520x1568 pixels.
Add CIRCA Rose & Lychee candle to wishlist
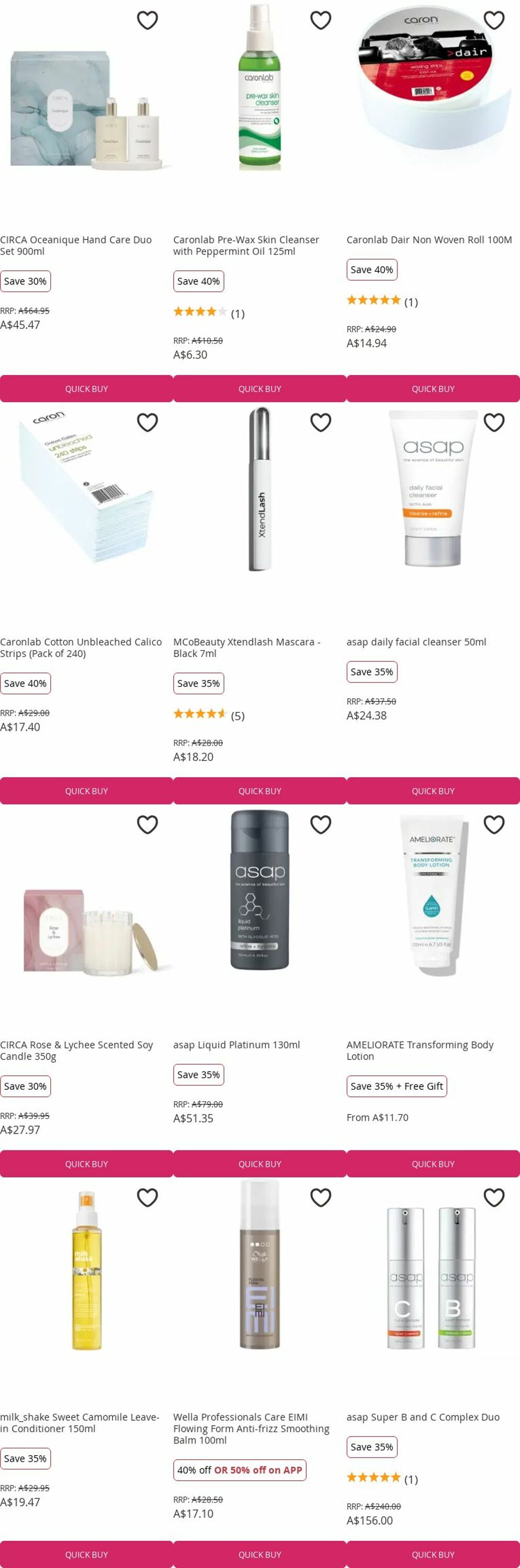click(148, 824)
